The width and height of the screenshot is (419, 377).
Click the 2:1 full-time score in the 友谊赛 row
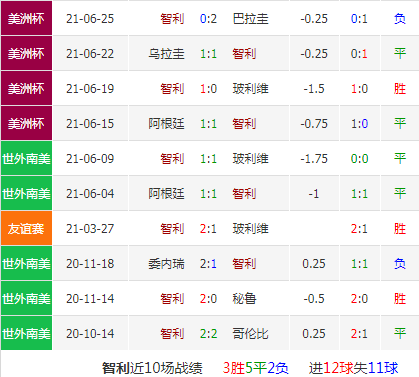pyautogui.click(x=208, y=229)
